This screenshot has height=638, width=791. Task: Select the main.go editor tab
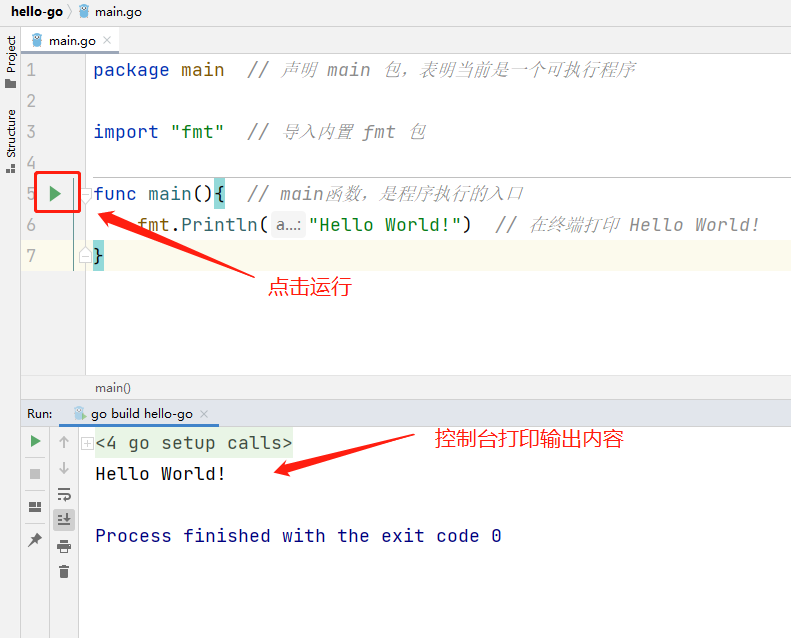70,41
